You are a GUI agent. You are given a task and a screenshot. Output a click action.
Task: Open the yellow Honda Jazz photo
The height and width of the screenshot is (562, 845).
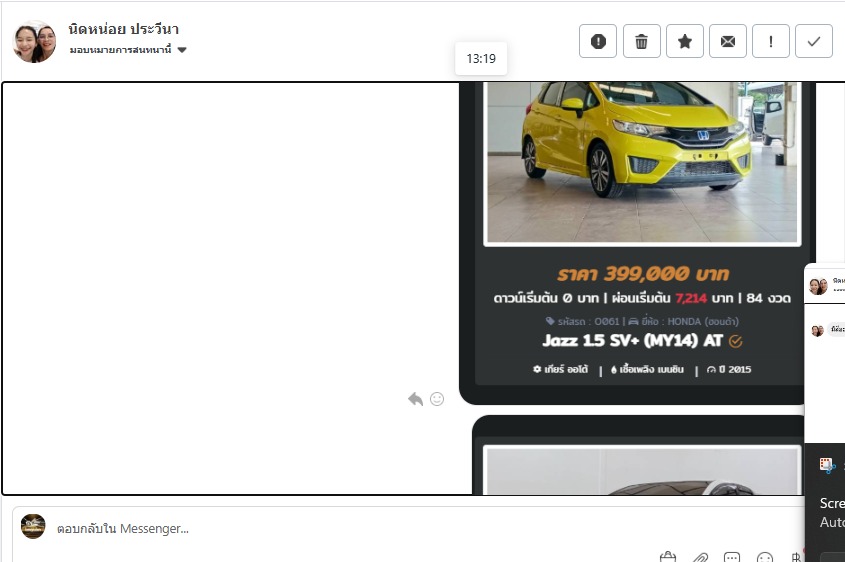point(642,163)
